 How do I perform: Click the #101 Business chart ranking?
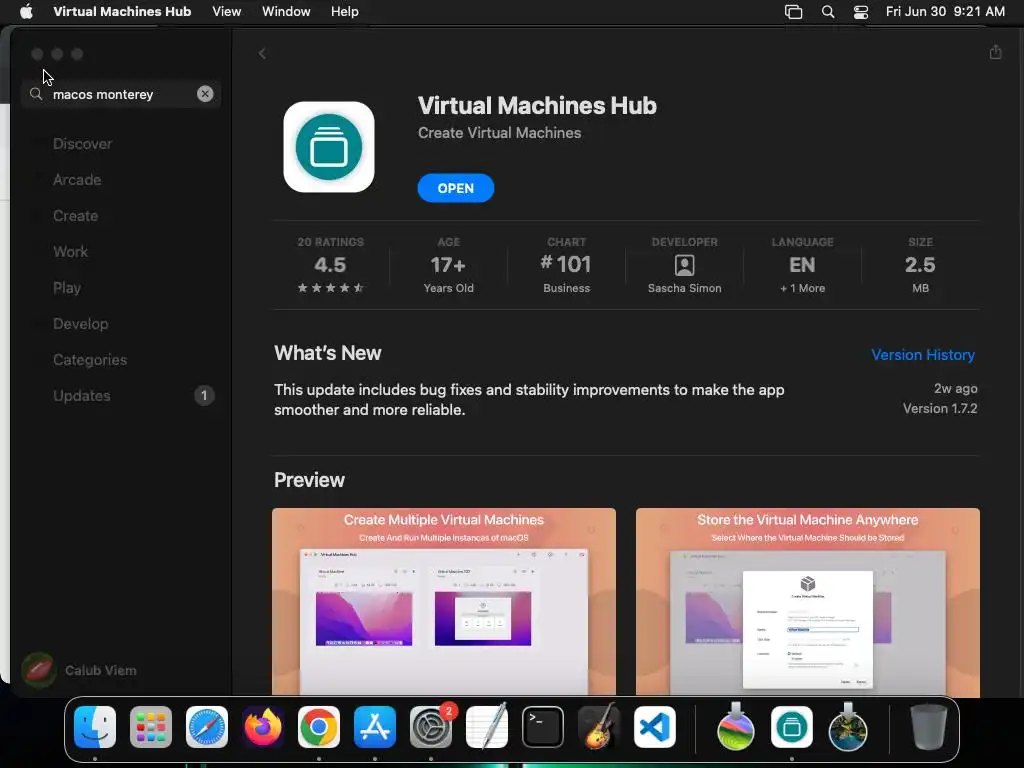tap(566, 265)
